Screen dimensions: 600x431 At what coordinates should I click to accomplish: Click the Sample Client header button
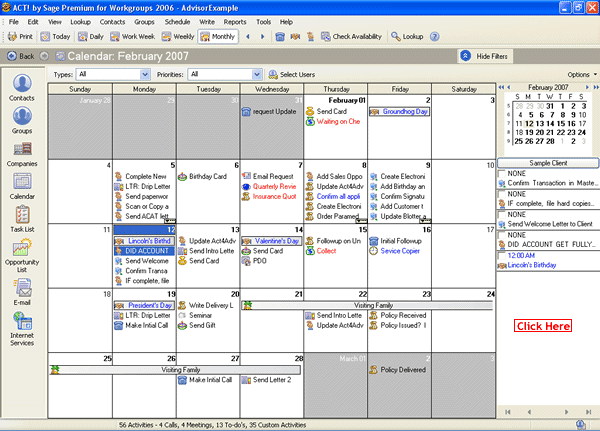pyautogui.click(x=548, y=163)
